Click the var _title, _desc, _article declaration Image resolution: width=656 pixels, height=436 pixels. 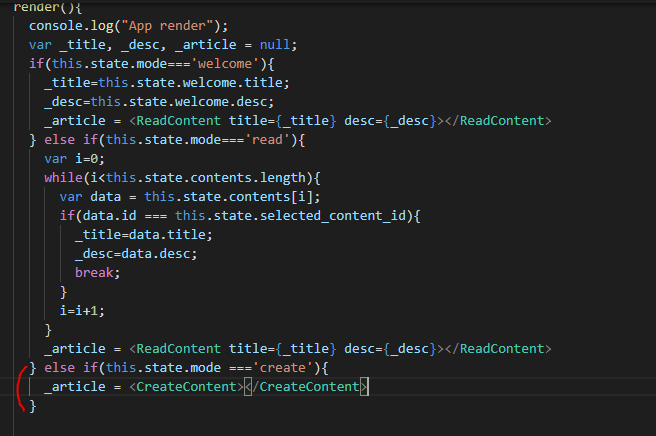tap(163, 45)
